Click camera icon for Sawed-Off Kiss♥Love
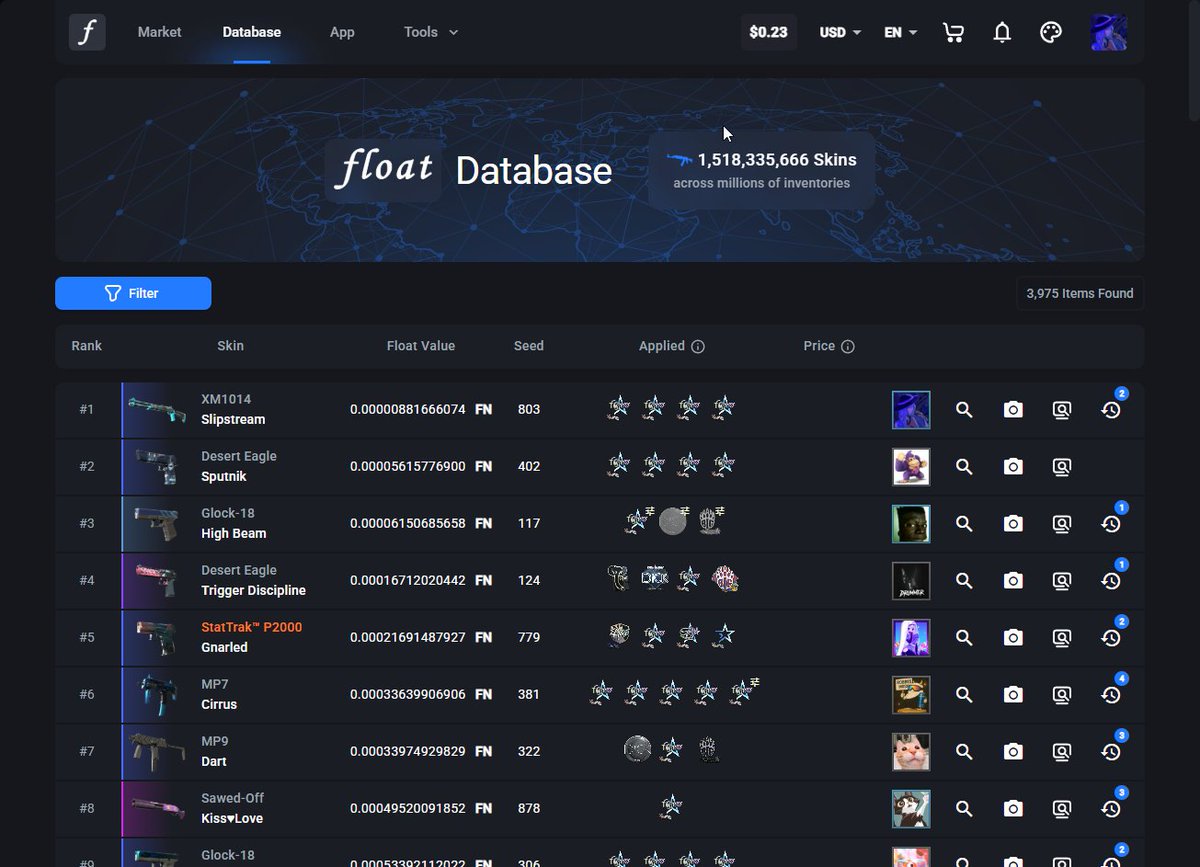The width and height of the screenshot is (1200, 867). [1013, 809]
